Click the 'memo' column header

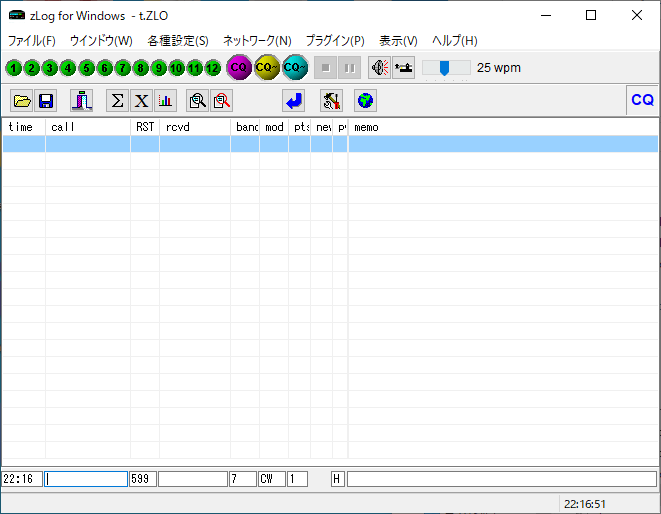(x=503, y=127)
